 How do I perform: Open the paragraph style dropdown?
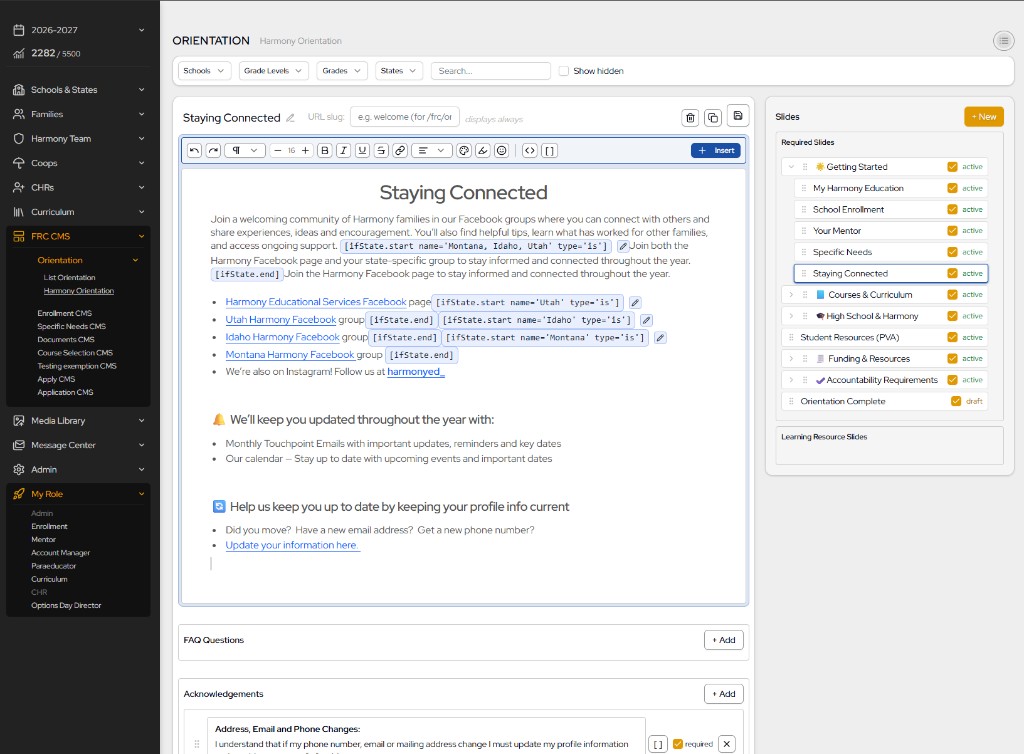[245, 151]
